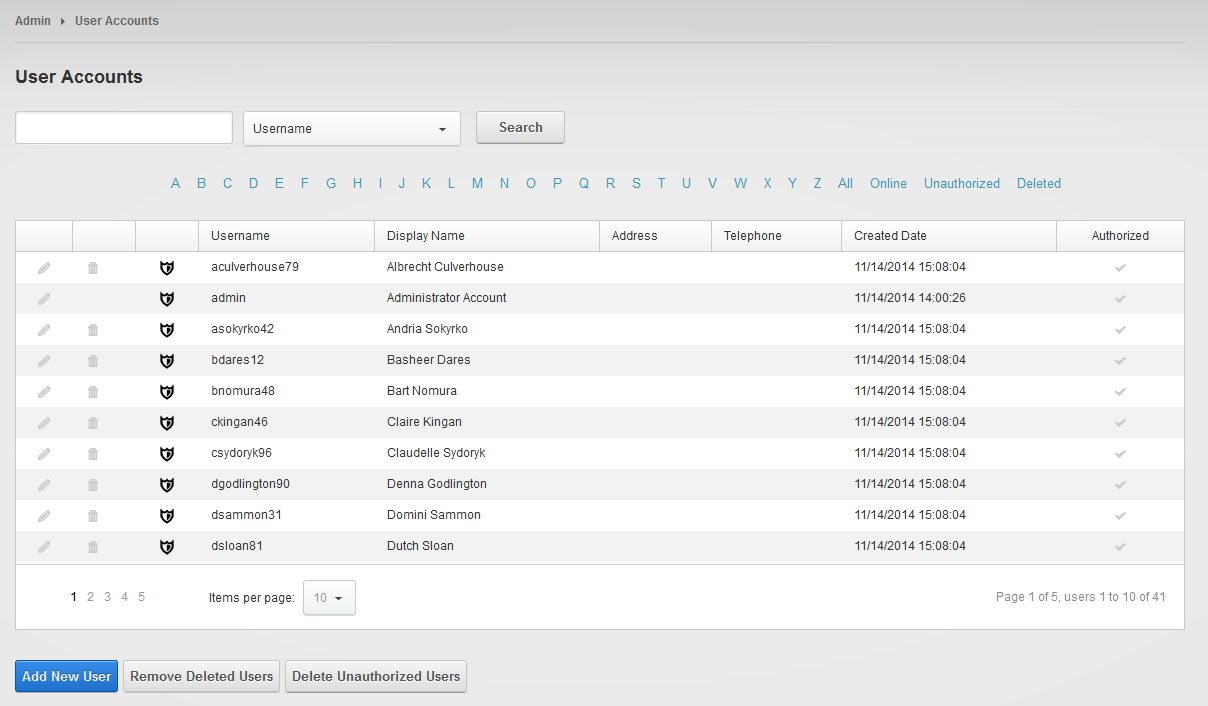Image resolution: width=1208 pixels, height=706 pixels.
Task: Click the user search text field
Action: 124,127
